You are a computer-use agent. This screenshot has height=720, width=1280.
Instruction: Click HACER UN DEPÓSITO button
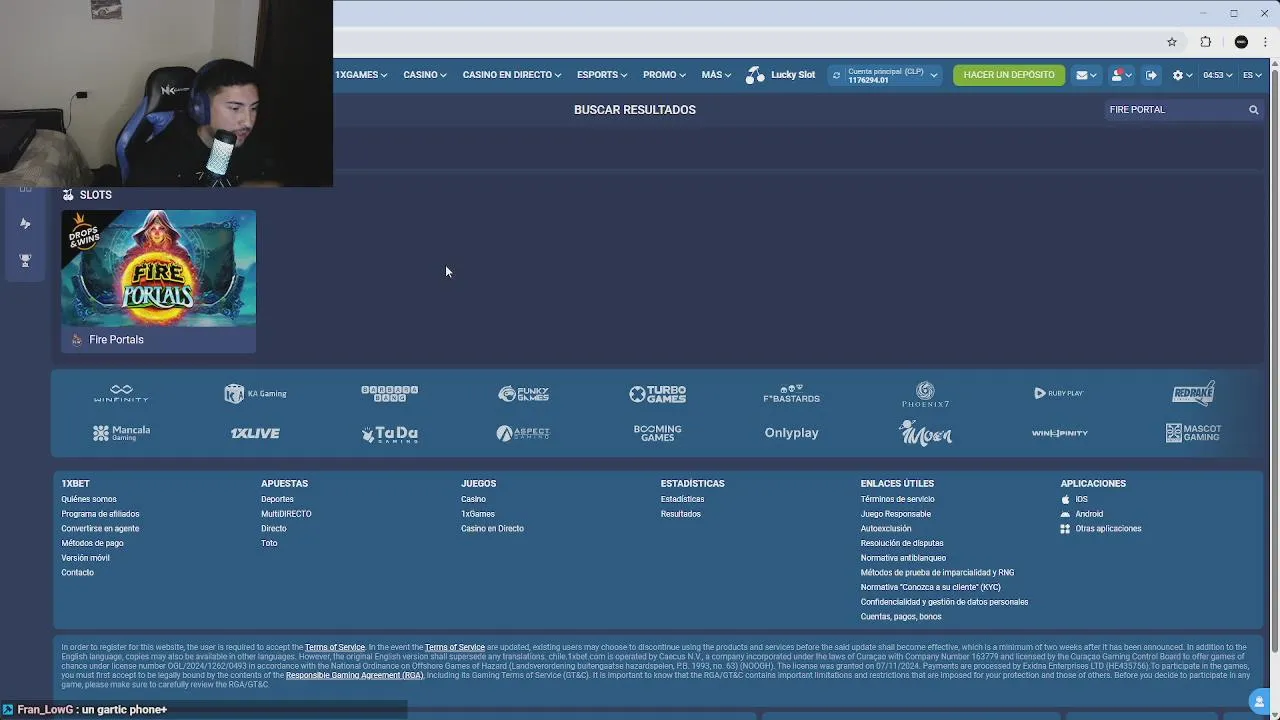1009,75
